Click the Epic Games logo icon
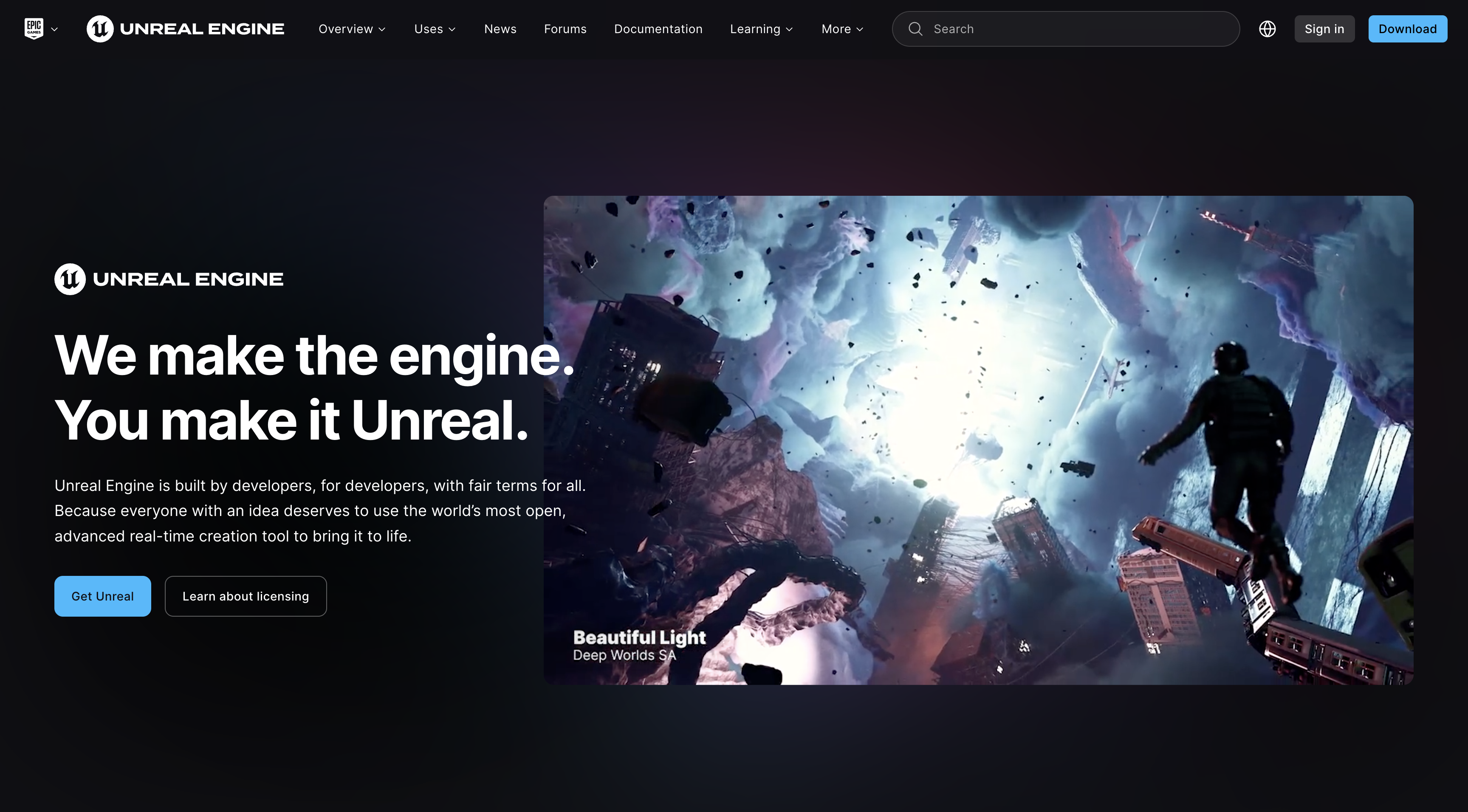 pyautogui.click(x=34, y=28)
